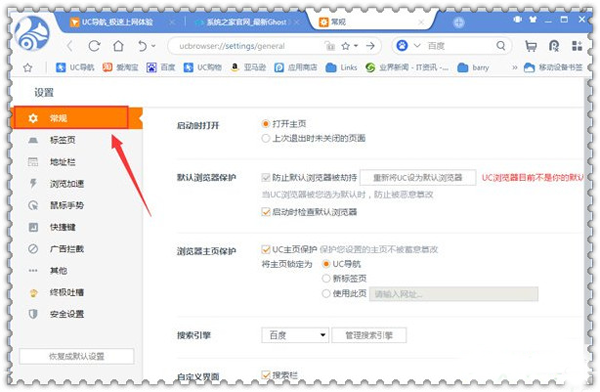Open the barry bookmark folder

coord(473,67)
